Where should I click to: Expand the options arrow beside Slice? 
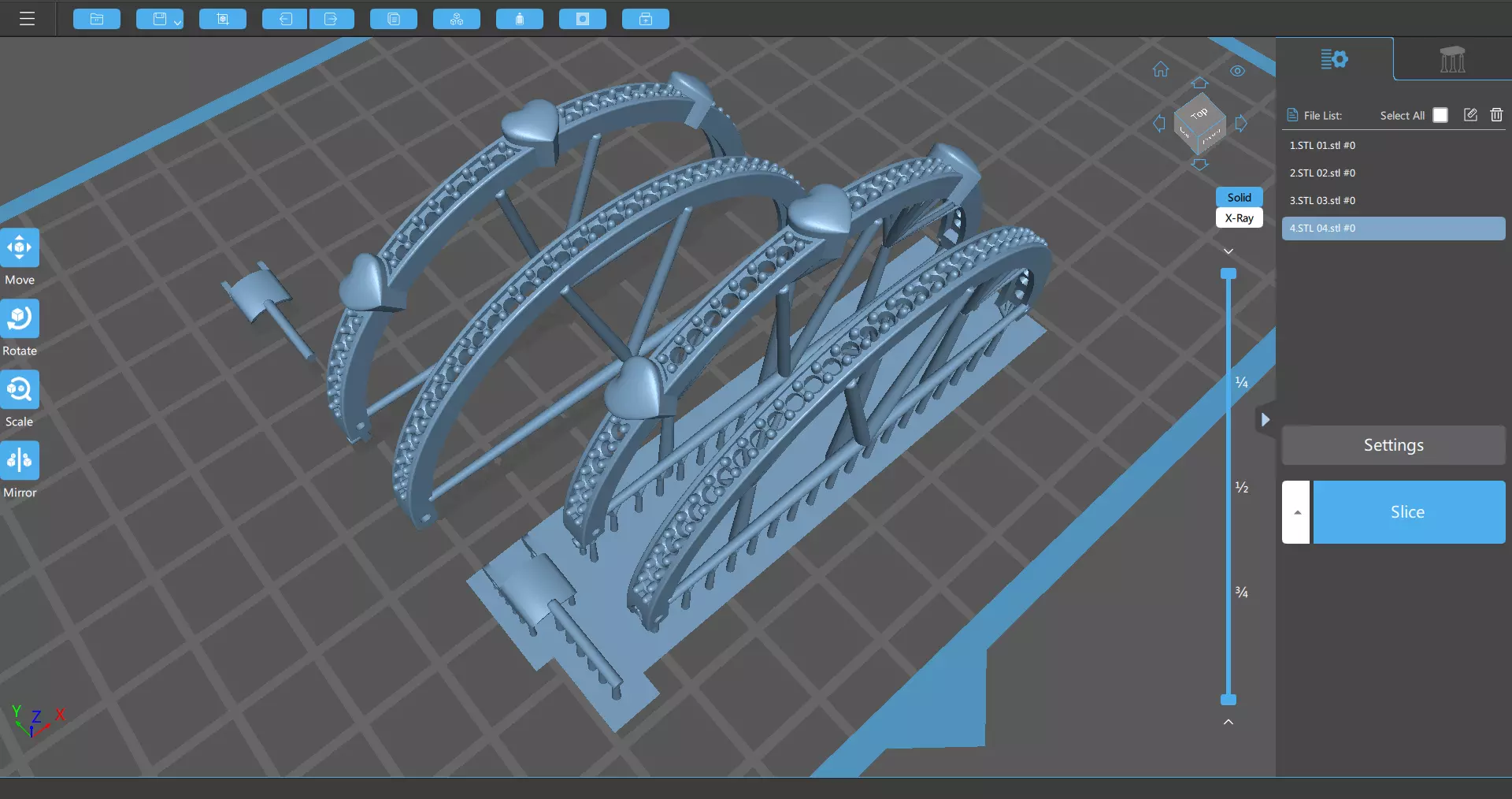(x=1296, y=512)
